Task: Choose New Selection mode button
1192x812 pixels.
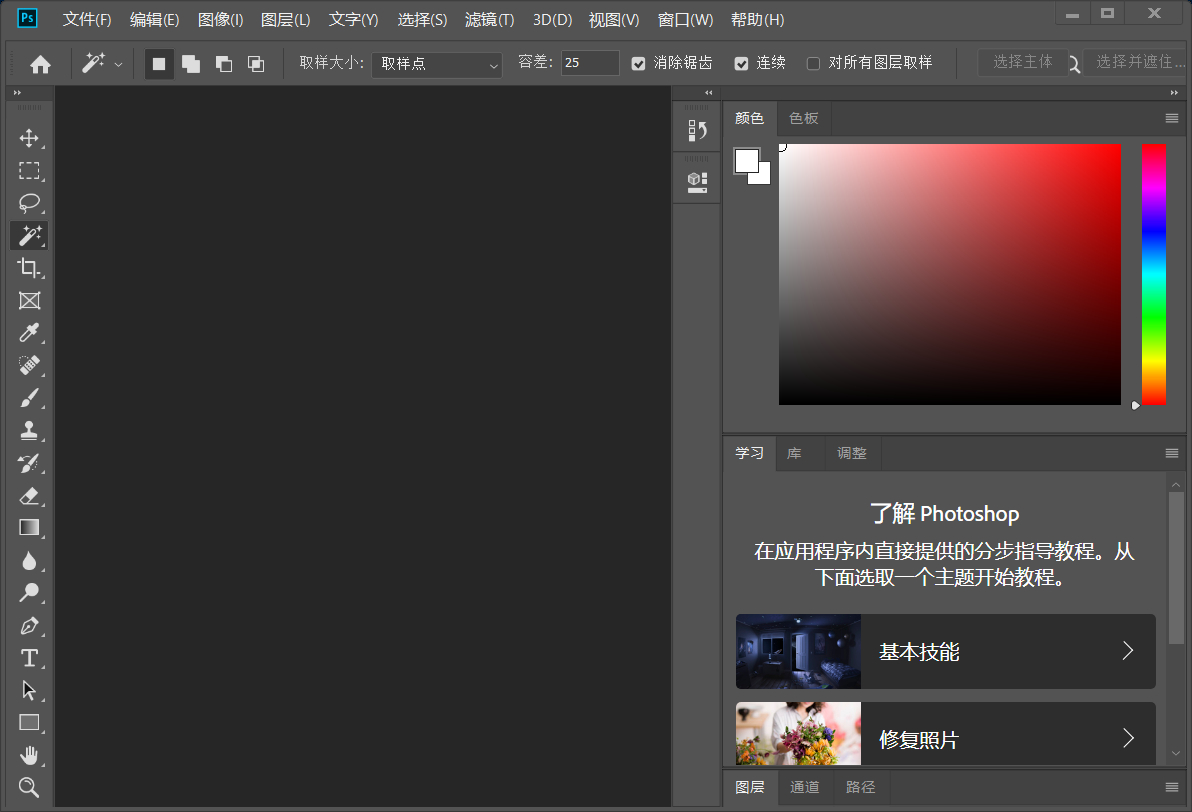Action: coord(159,64)
